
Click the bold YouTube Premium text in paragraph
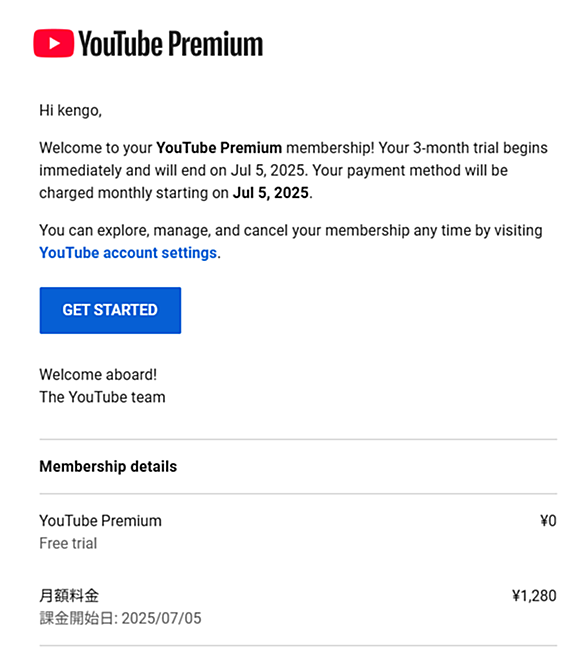(x=219, y=148)
